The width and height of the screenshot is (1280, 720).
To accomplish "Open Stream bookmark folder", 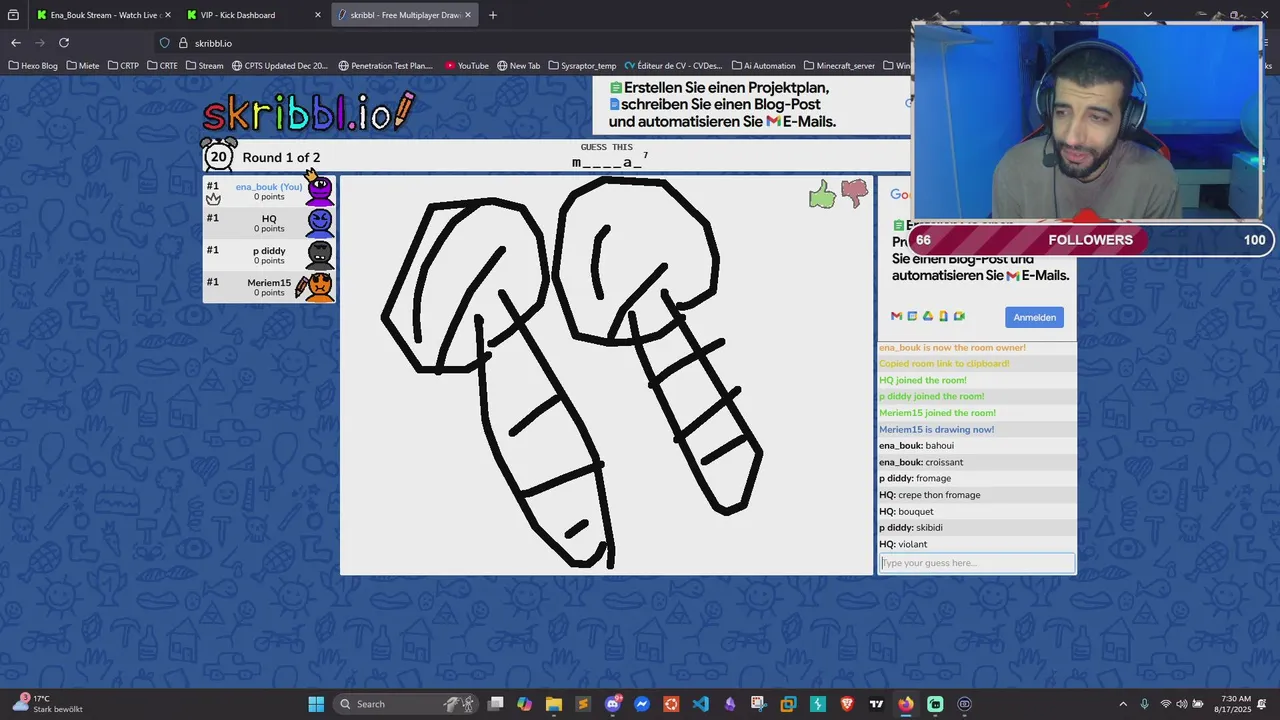I will pyautogui.click(x=204, y=66).
